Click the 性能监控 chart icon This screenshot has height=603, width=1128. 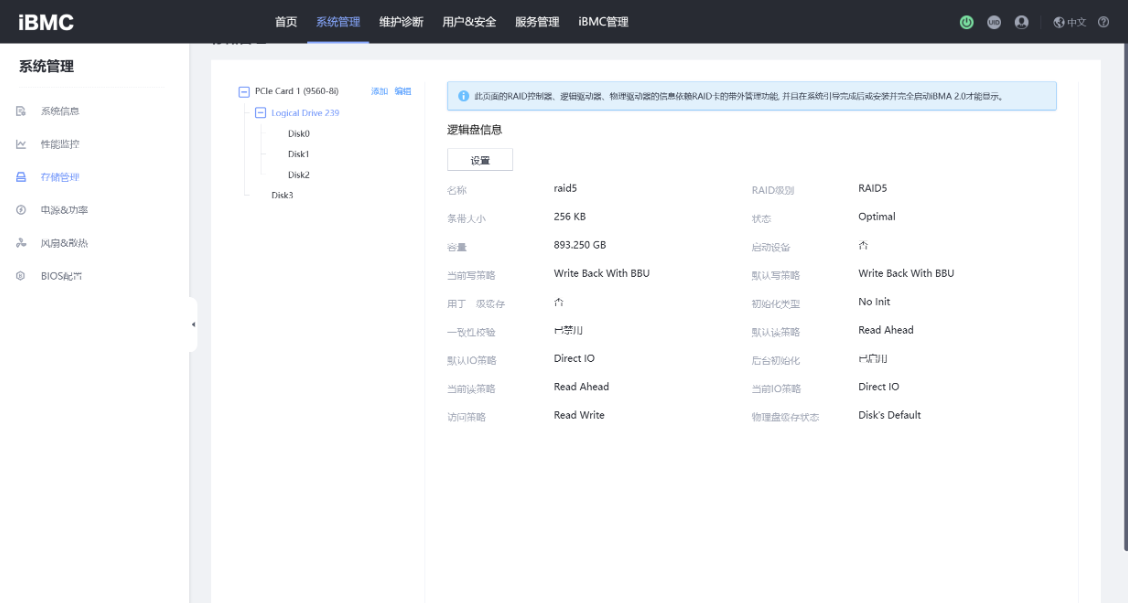point(21,144)
